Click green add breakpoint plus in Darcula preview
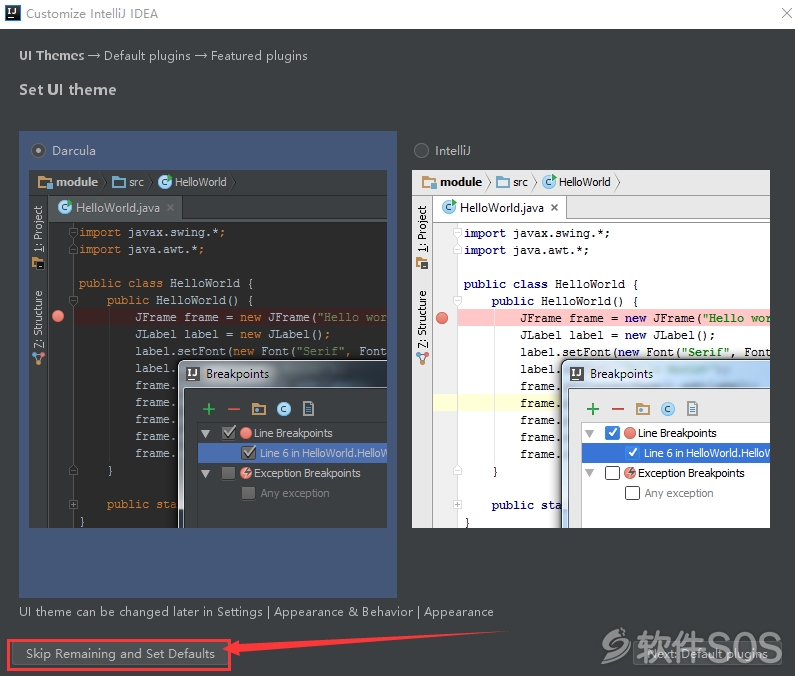The width and height of the screenshot is (795, 676). (209, 409)
